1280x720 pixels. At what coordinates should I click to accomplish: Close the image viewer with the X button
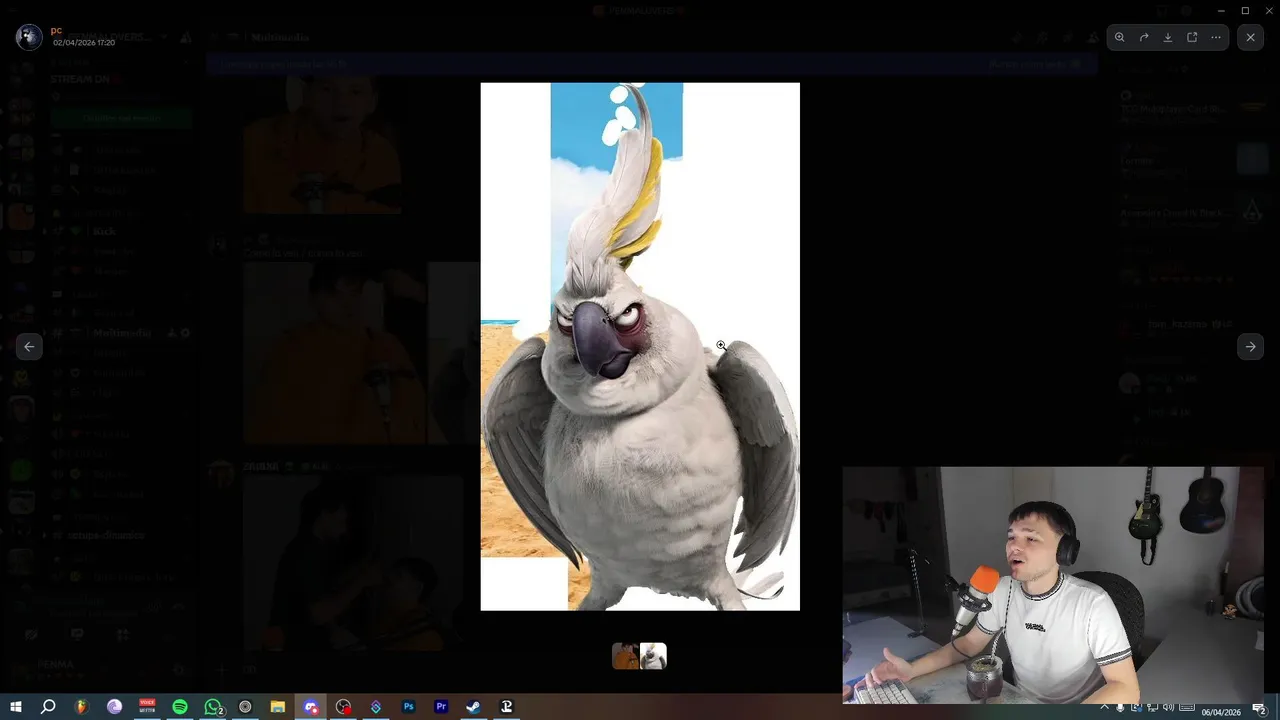[x=1251, y=37]
